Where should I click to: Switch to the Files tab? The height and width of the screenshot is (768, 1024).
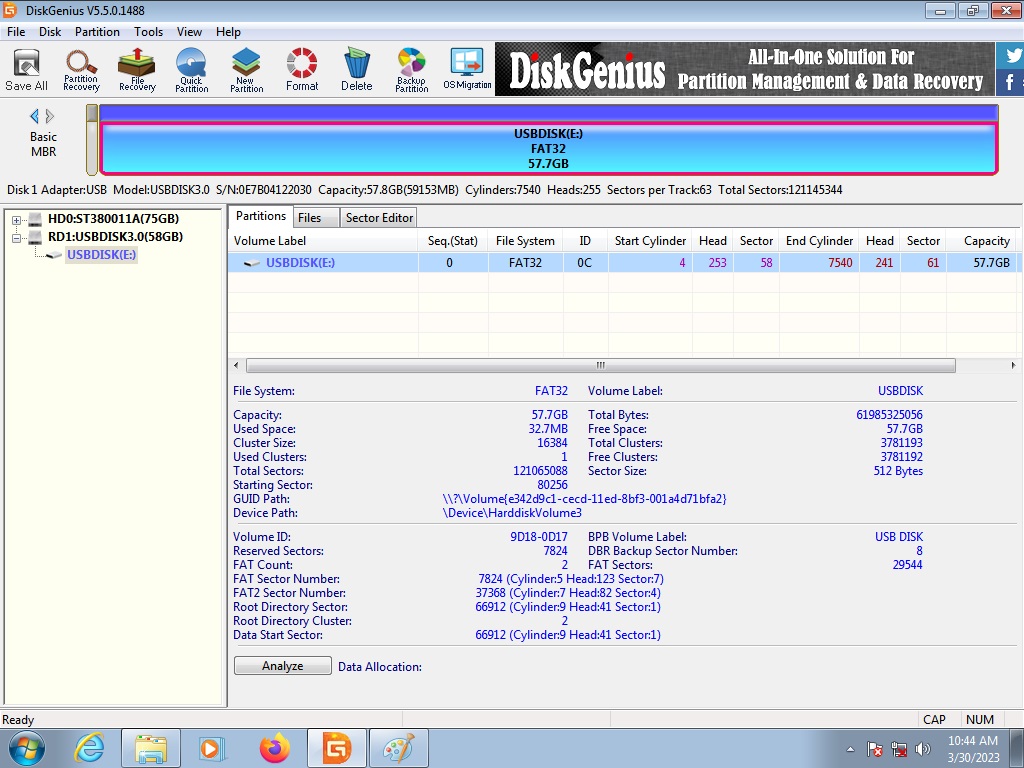pos(310,218)
